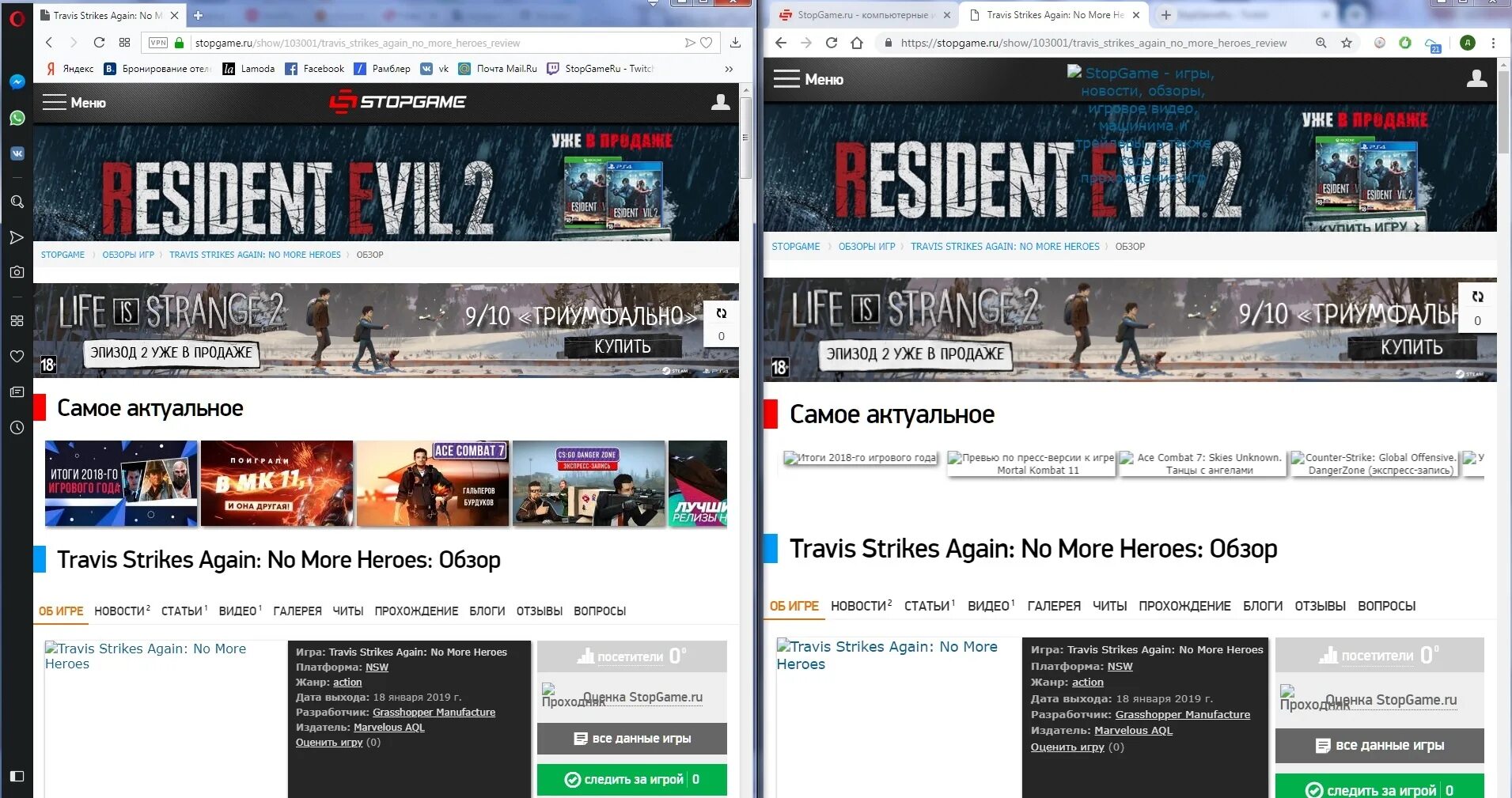Toggle sidebar panel button at bottom of Opera
The width and height of the screenshot is (1512, 798).
[x=17, y=776]
